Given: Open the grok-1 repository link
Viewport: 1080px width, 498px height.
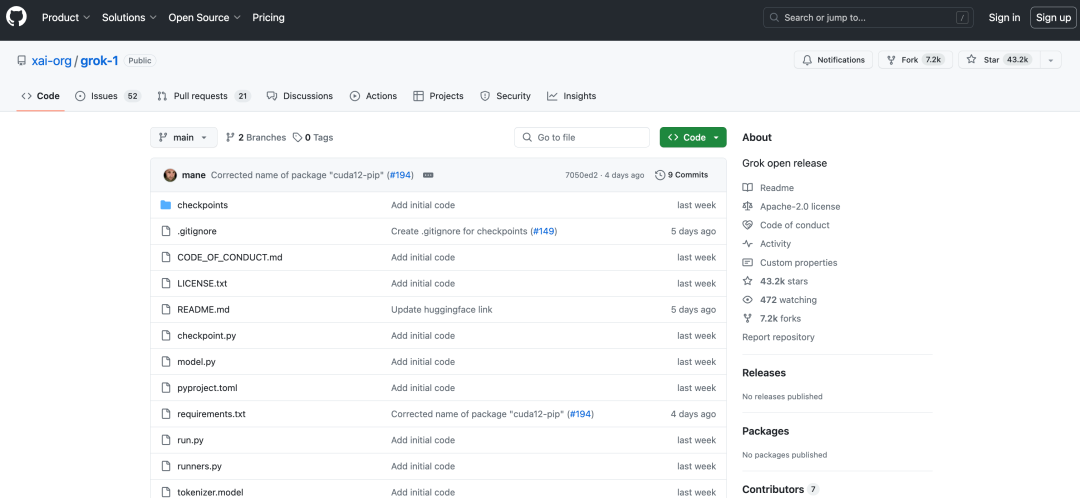Looking at the screenshot, I should (x=99, y=61).
